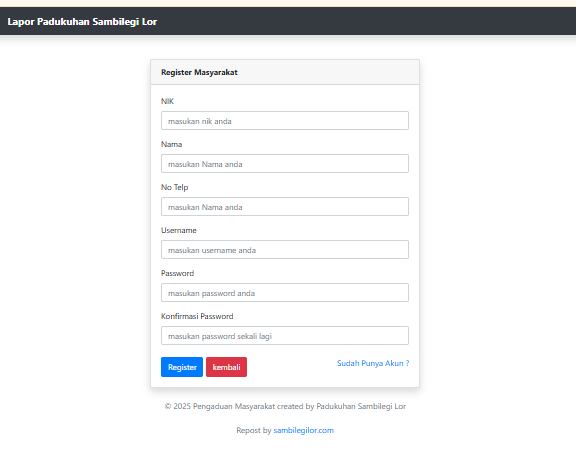Click the Username label text
The height and width of the screenshot is (452, 576).
pyautogui.click(x=179, y=230)
